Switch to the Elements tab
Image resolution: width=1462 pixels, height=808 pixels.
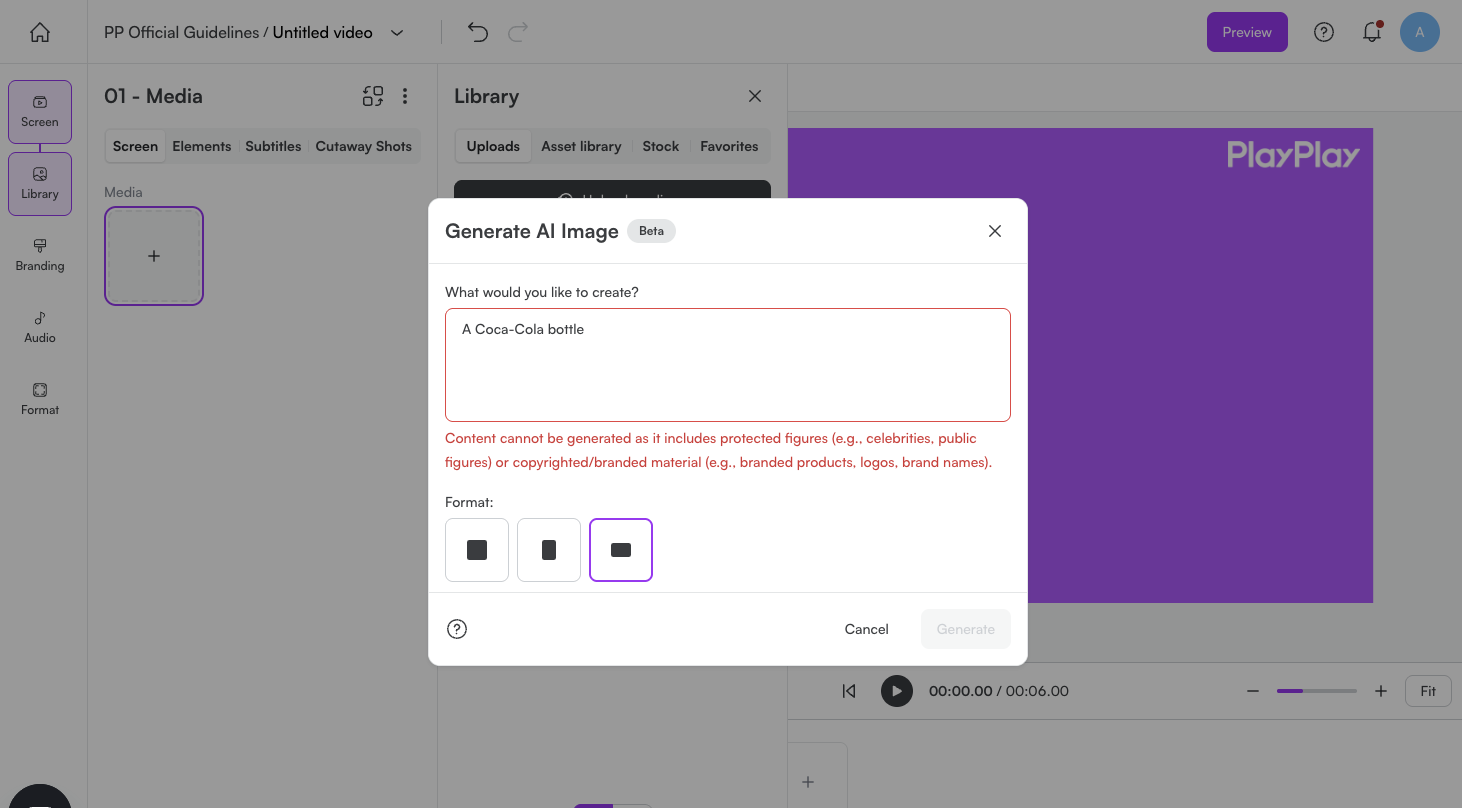202,146
